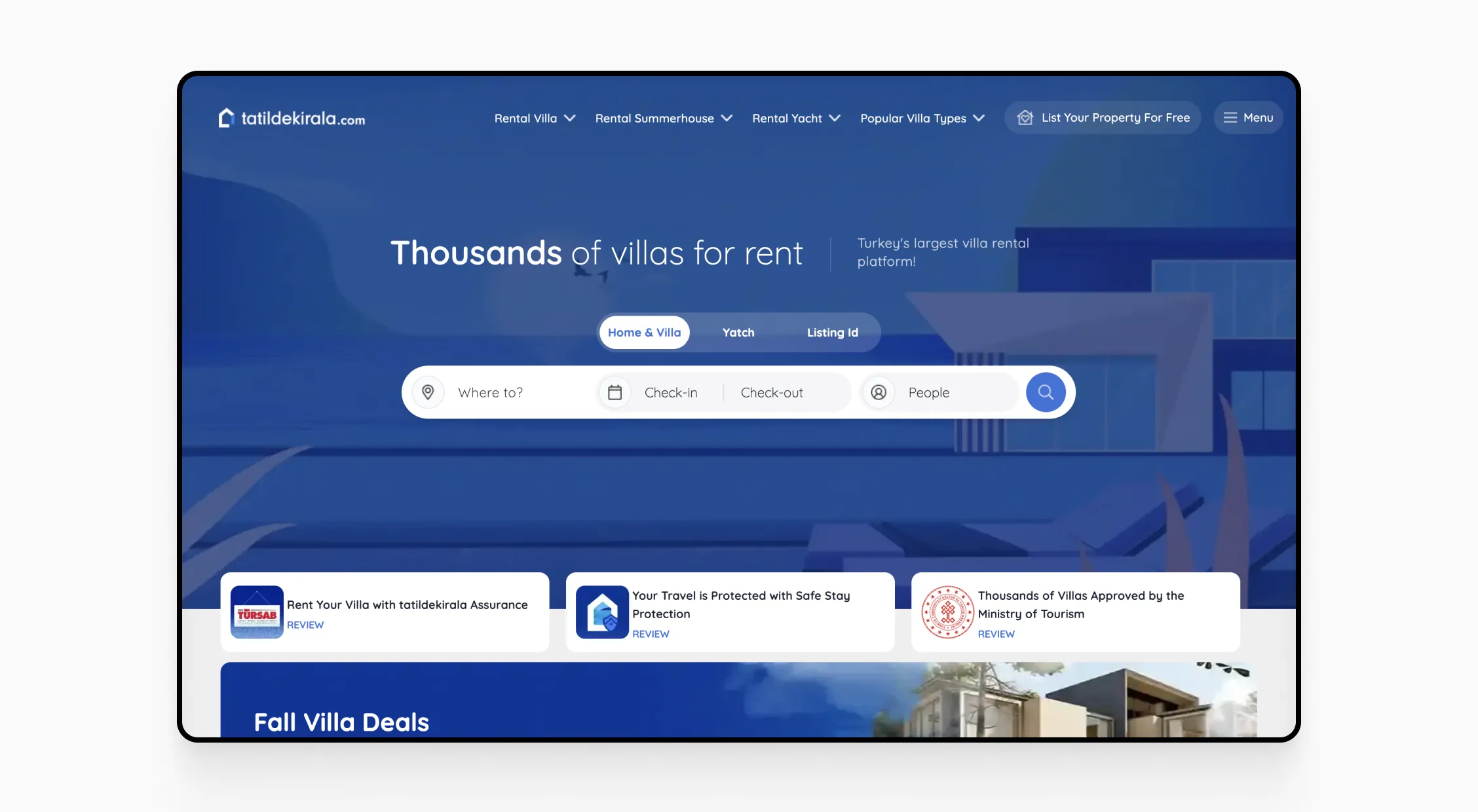This screenshot has width=1478, height=812.
Task: Open the Check-in date field
Action: [x=671, y=392]
